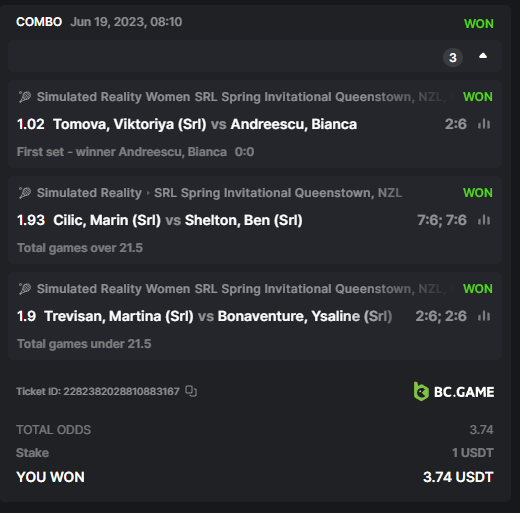
Task: Click tennis racket icon on Cilic match row
Action: click(x=25, y=193)
